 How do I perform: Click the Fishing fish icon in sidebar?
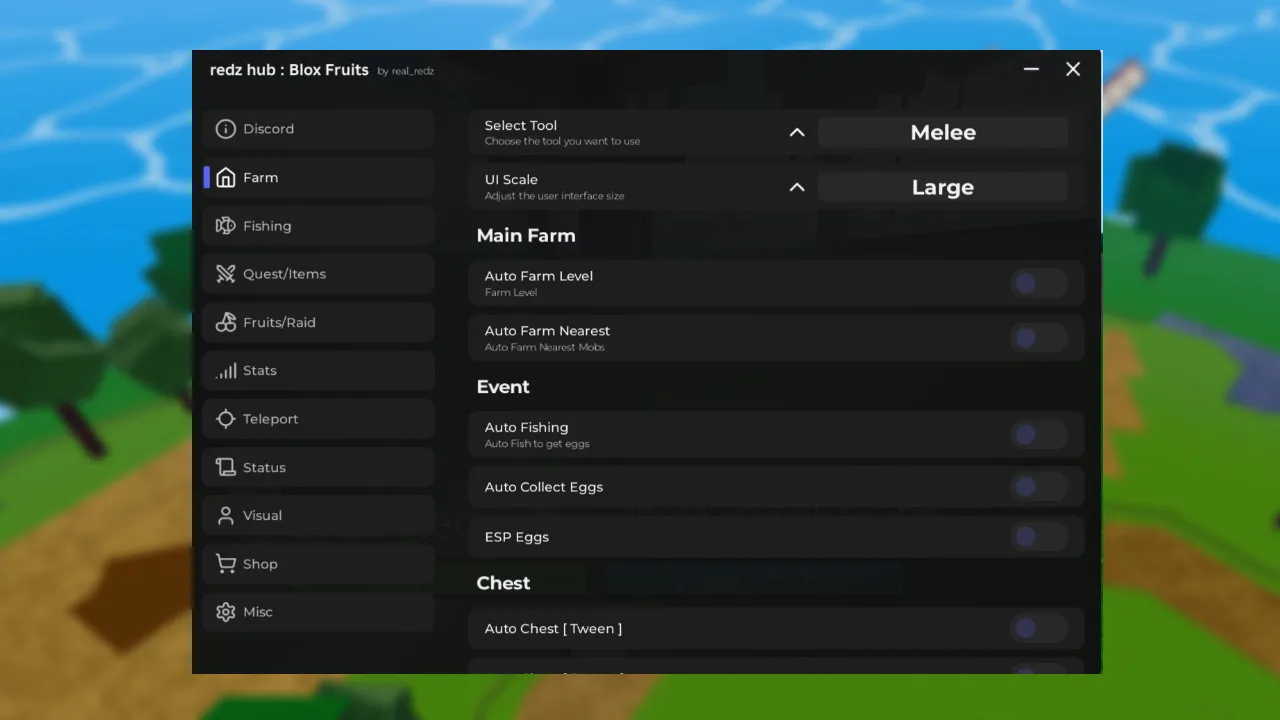pos(226,226)
